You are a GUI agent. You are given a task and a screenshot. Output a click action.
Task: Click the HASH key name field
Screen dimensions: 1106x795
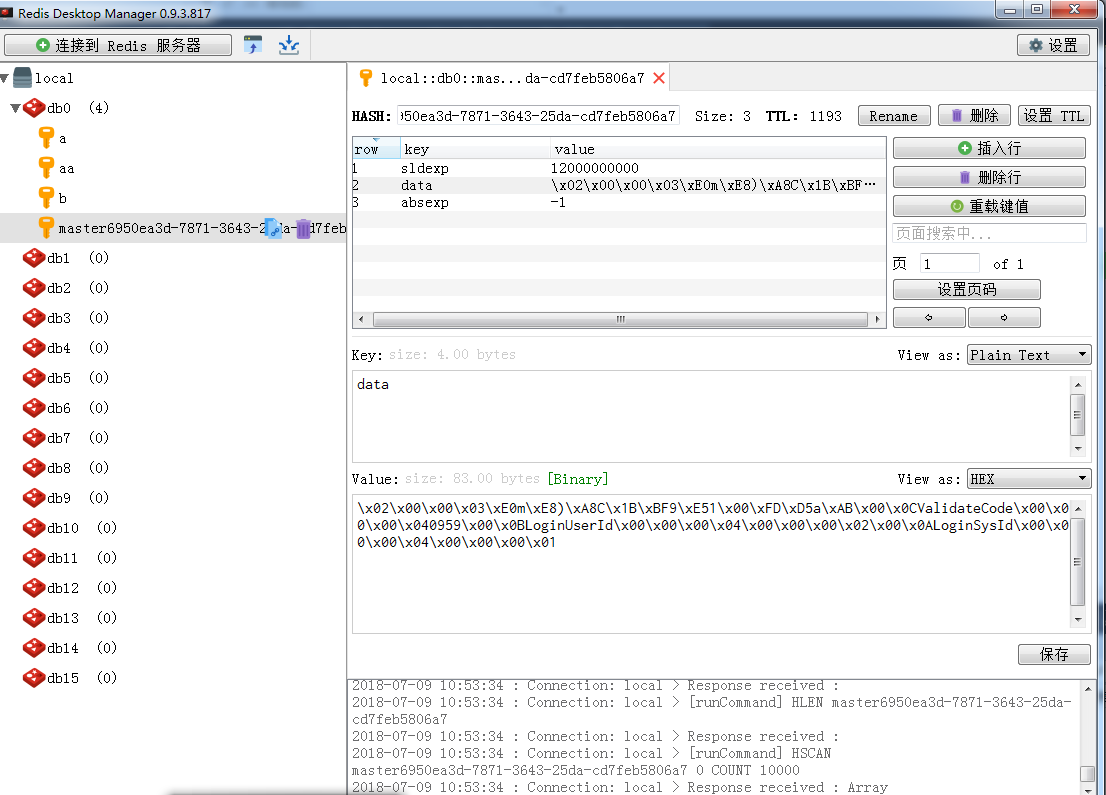[x=538, y=116]
